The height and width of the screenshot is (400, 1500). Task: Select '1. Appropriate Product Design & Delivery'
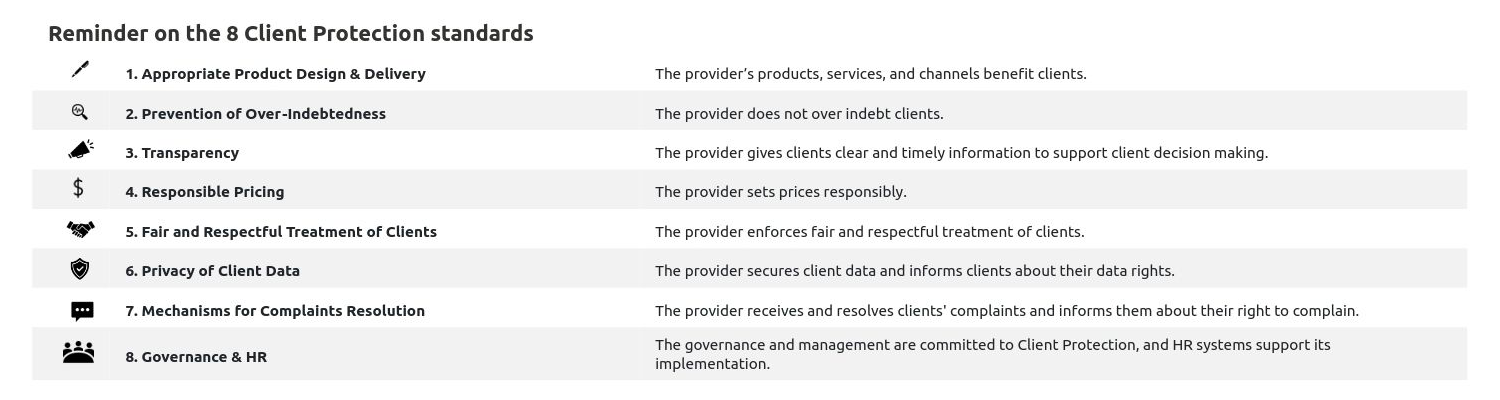click(275, 74)
